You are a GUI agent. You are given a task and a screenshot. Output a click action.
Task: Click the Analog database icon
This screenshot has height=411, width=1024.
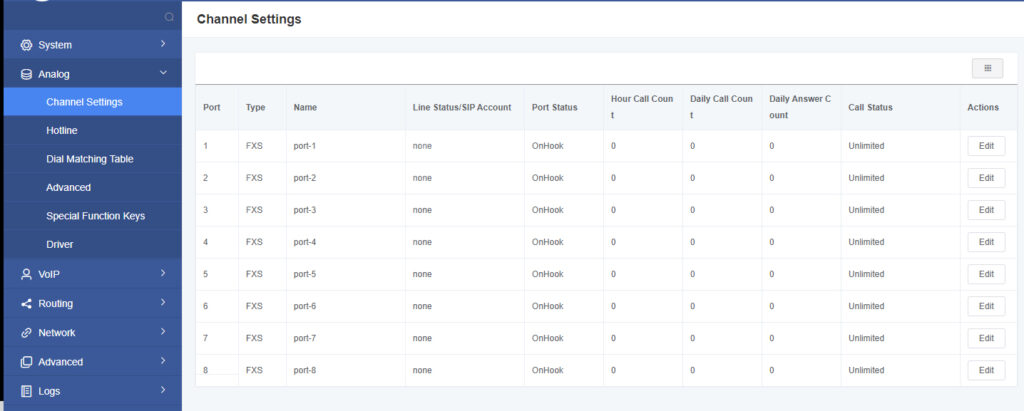pos(27,74)
